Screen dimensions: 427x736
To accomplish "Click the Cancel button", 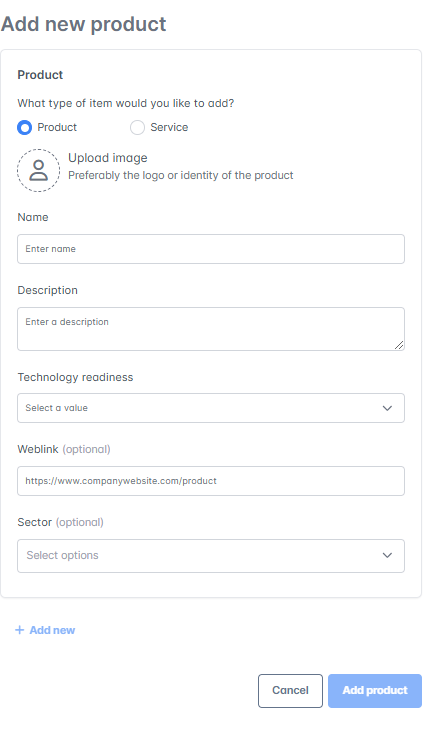I will pyautogui.click(x=290, y=690).
